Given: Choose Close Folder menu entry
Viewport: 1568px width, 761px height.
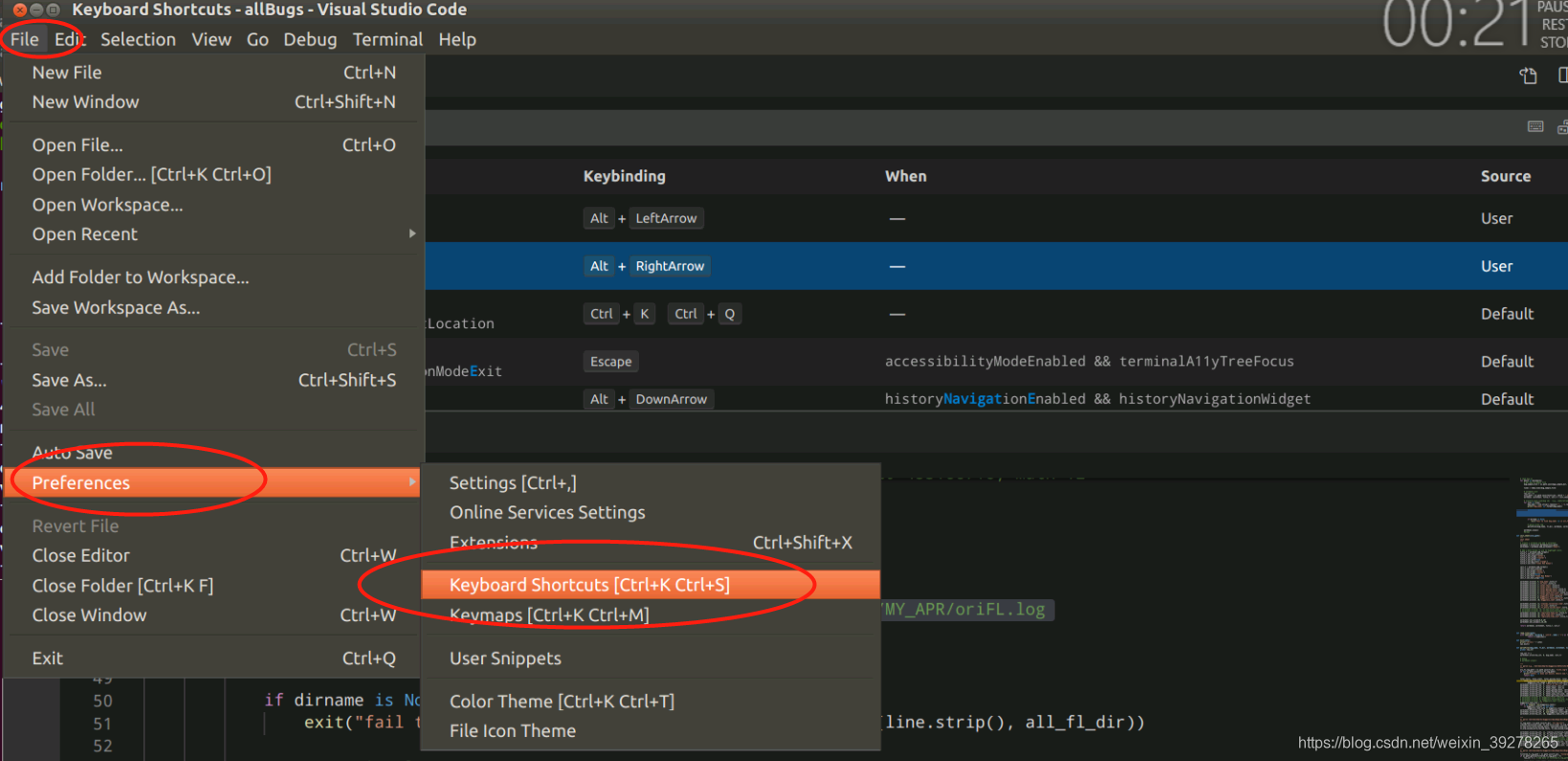Looking at the screenshot, I should coord(214,586).
